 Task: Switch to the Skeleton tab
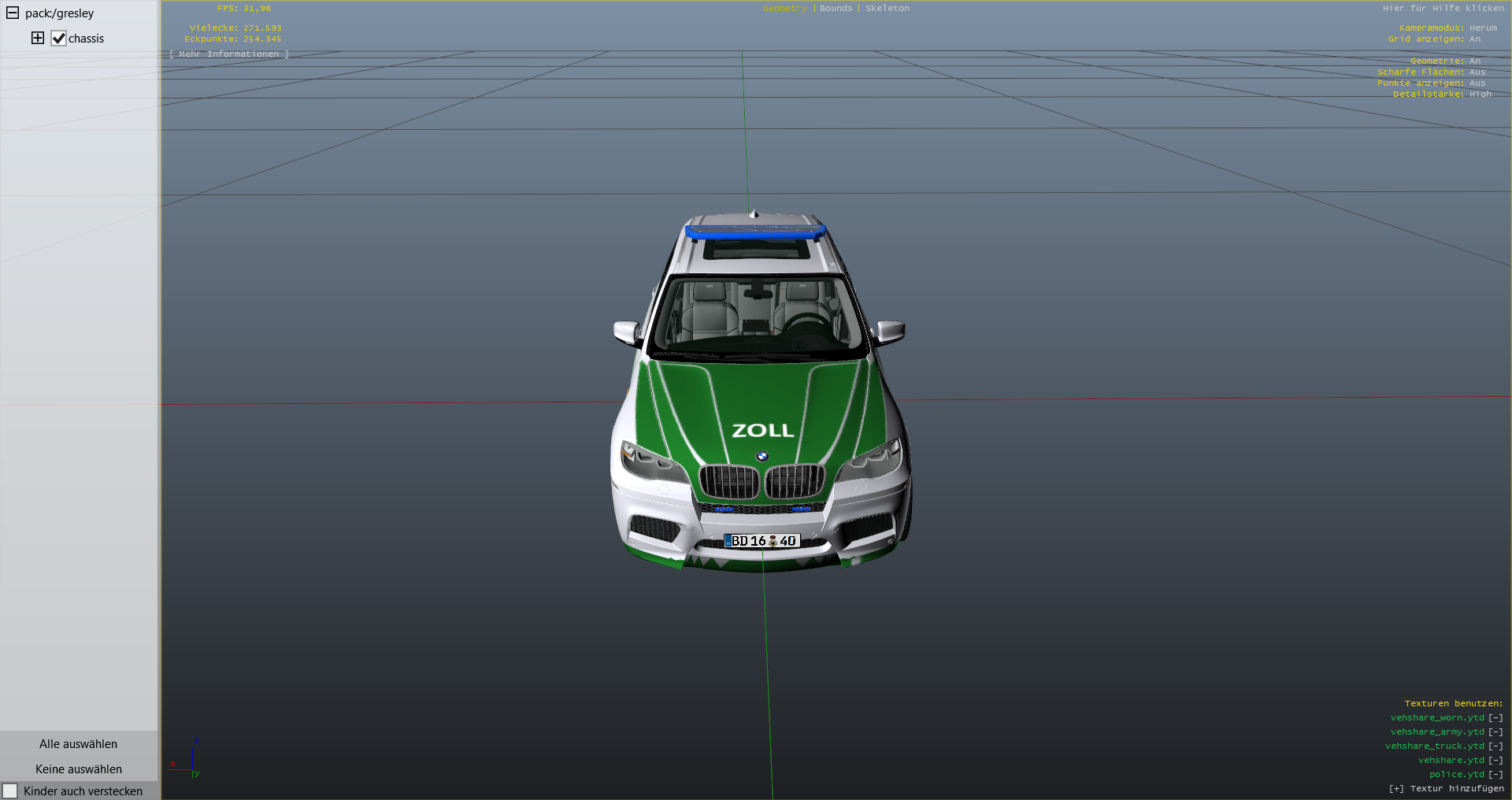click(888, 8)
